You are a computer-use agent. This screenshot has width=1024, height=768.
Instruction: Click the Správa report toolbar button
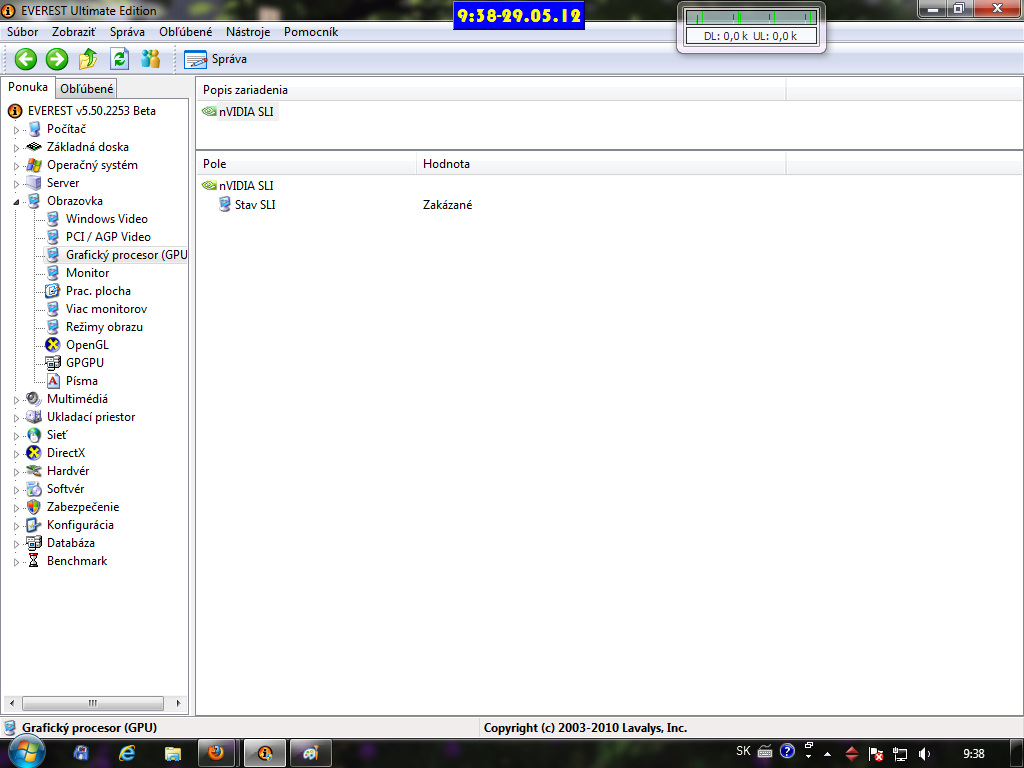point(216,59)
